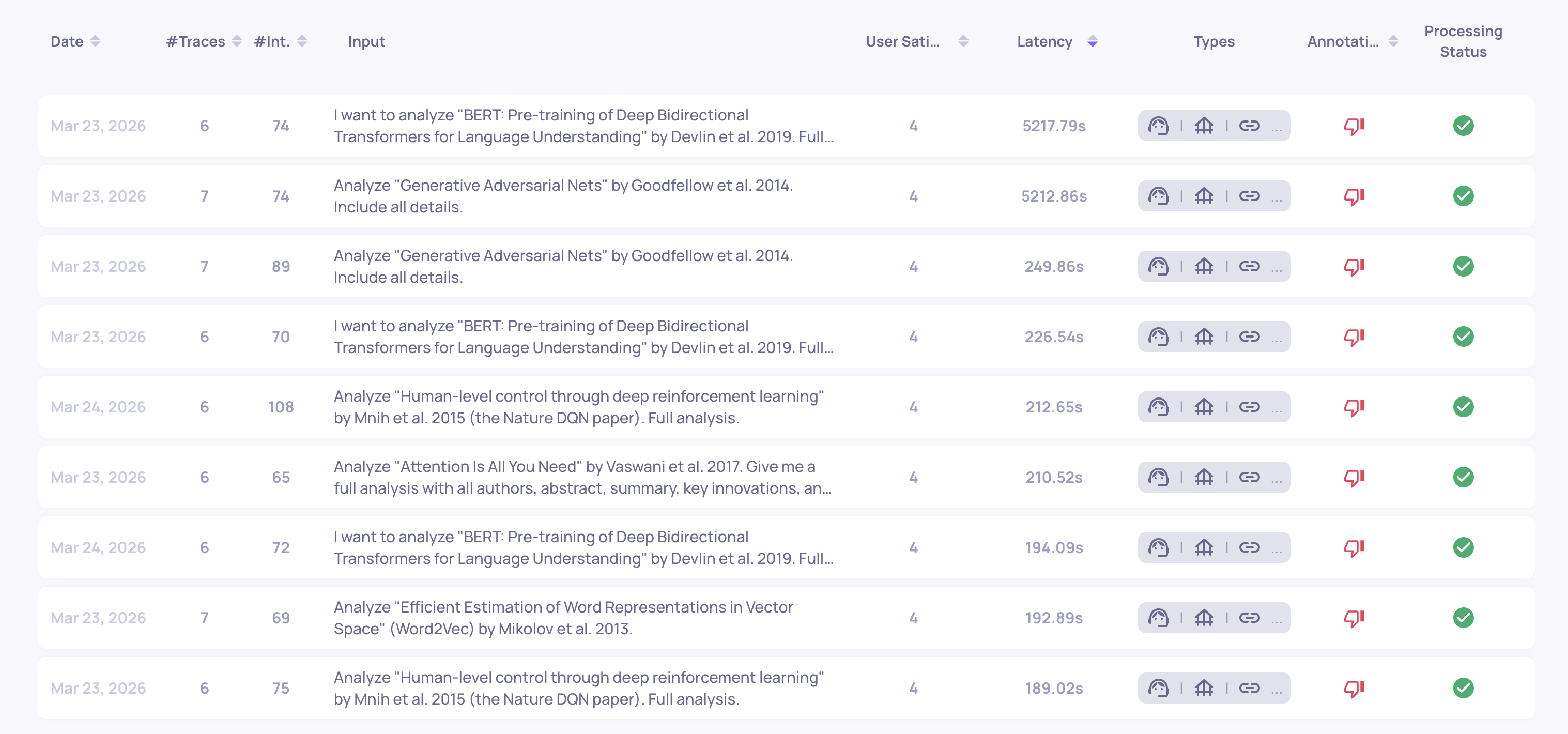
Task: Click green processing checkmark on 210.52s row
Action: click(x=1463, y=477)
